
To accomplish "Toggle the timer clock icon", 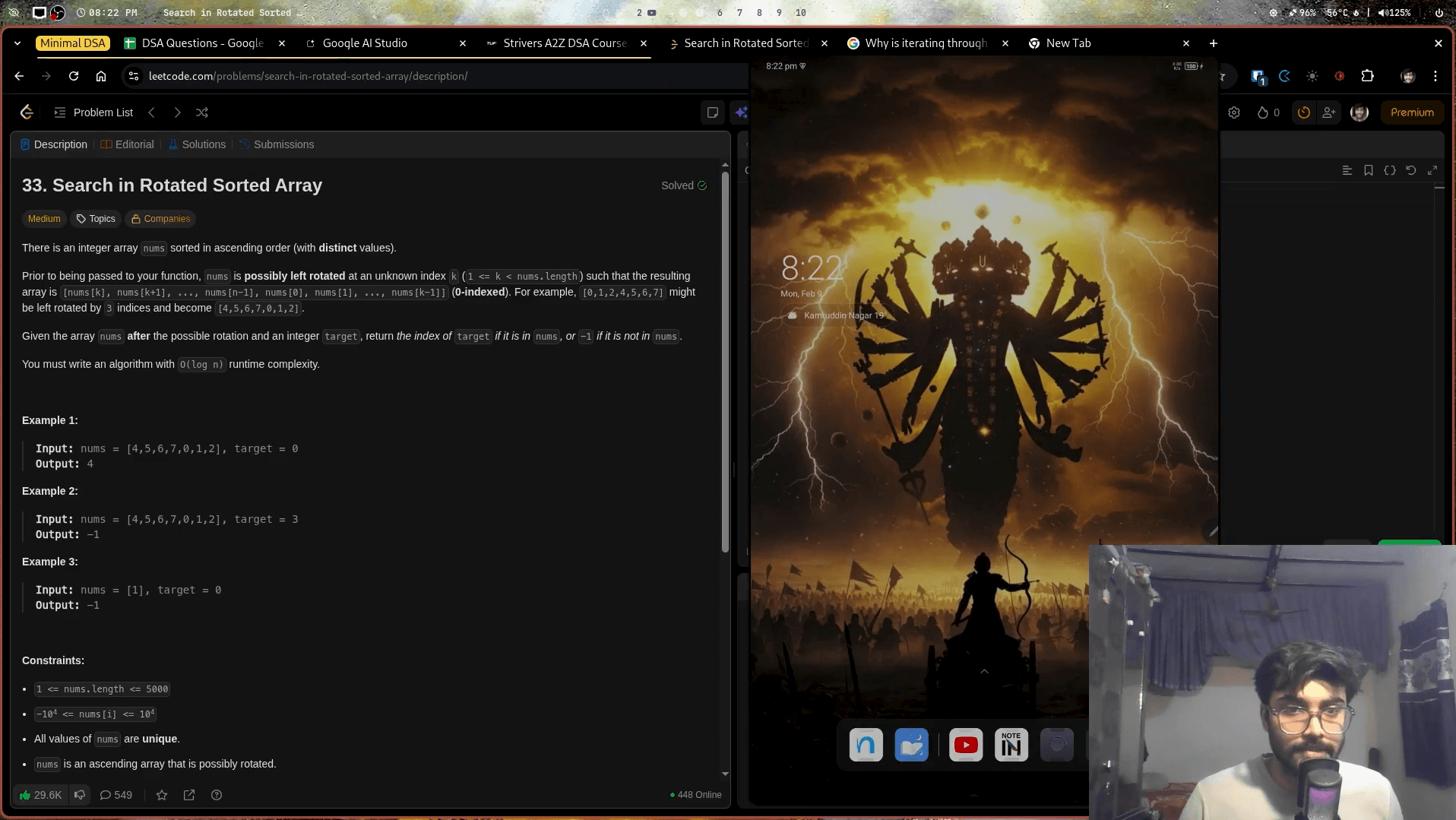I will click(x=1304, y=112).
